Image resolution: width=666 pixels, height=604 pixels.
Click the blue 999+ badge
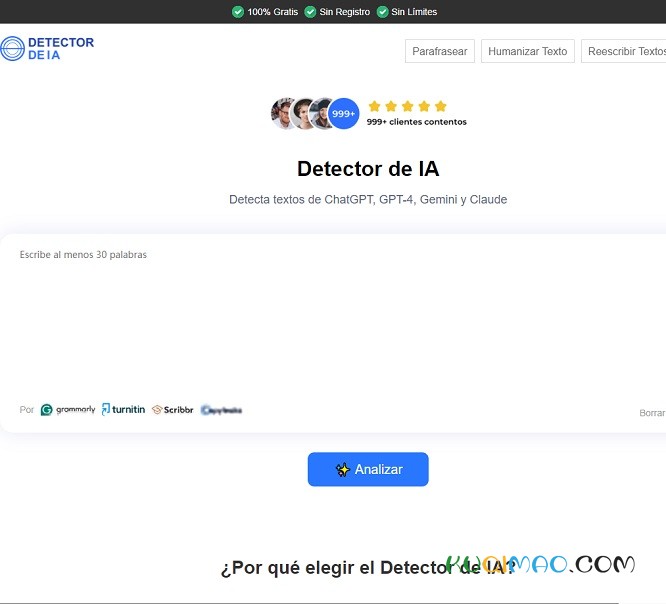pos(343,114)
